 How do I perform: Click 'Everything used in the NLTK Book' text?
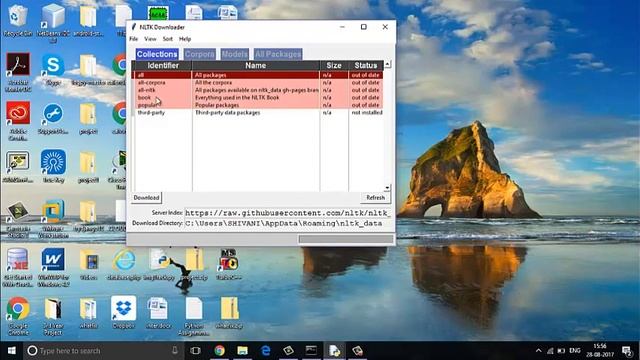[237, 98]
